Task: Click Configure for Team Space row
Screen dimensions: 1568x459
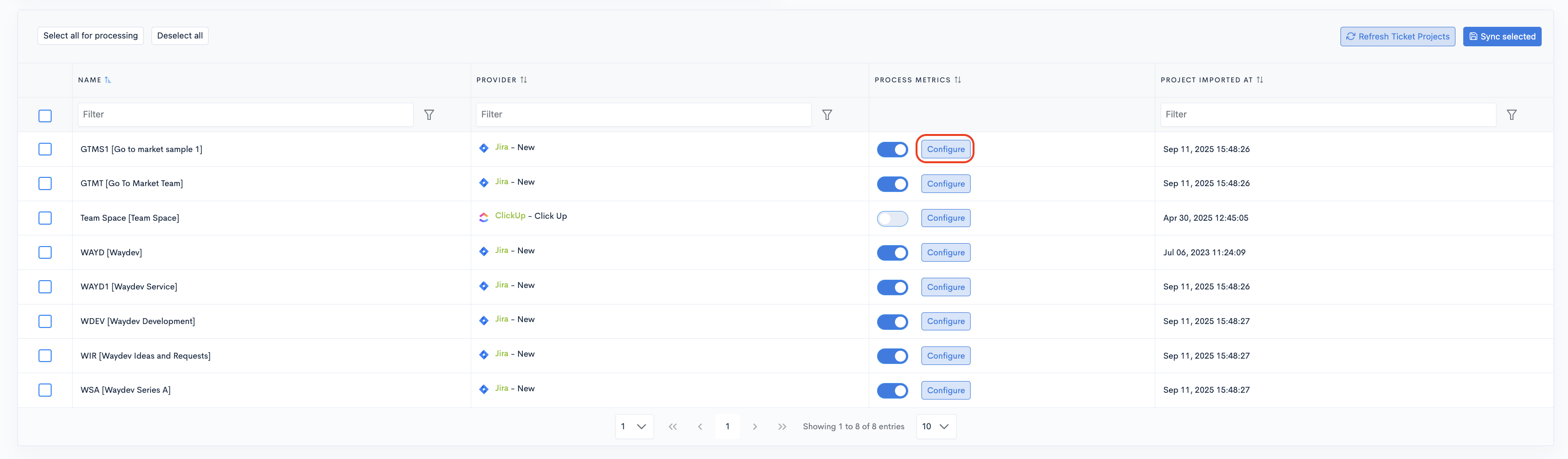Action: 945,218
